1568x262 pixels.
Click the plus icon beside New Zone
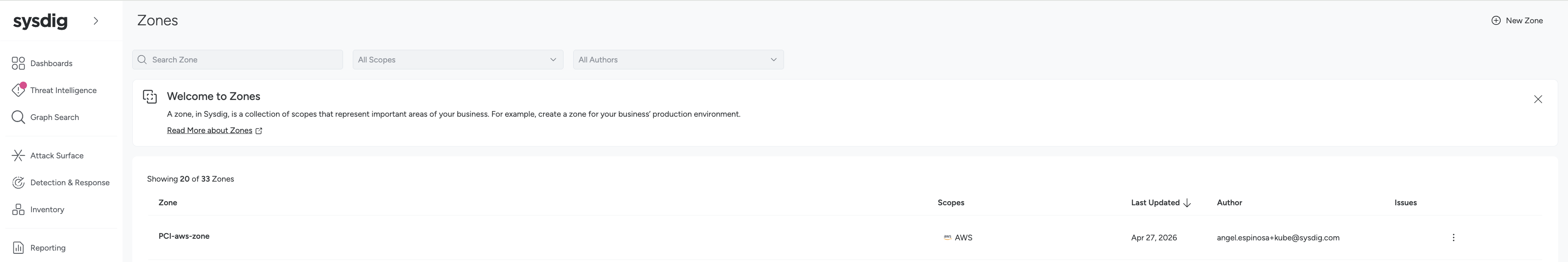pos(1496,21)
